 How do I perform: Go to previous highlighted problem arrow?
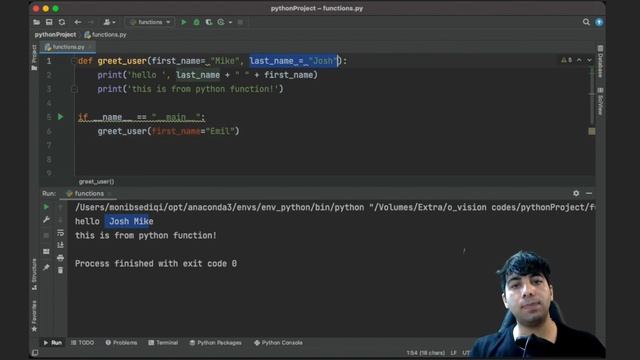pos(579,60)
